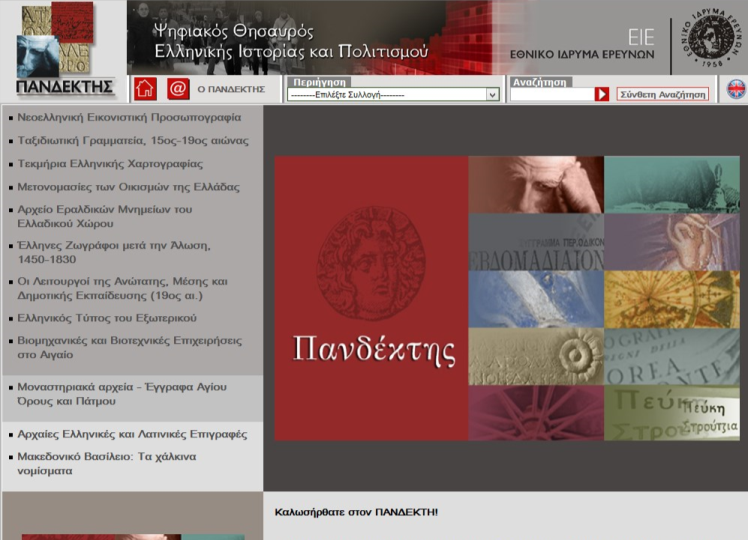Click the ΕΒΔΟΜΑΔΙΑΙΟΝ newspaper tile
Viewport: 748px width, 540px height.
pos(536,243)
